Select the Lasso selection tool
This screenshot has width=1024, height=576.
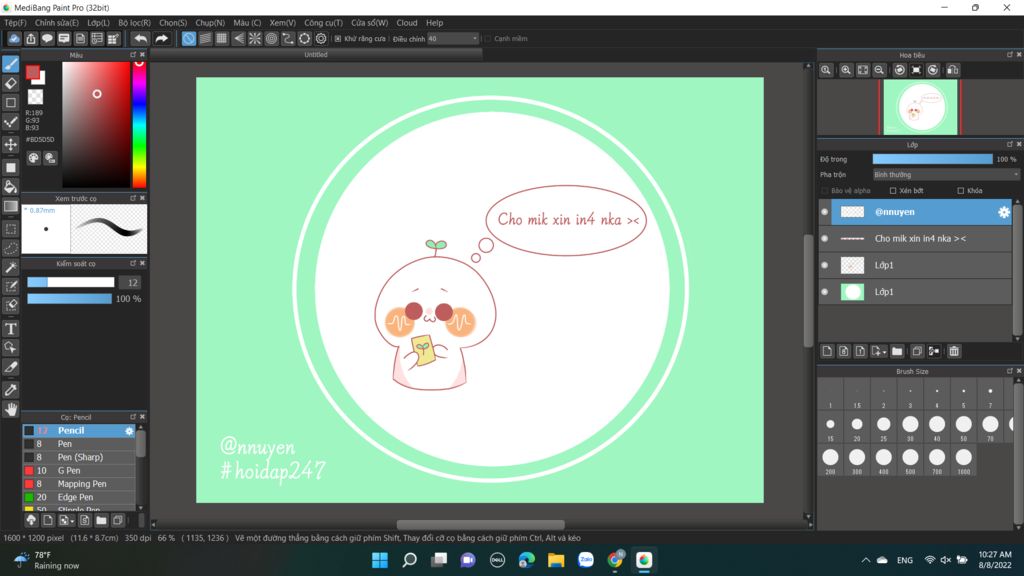10,248
